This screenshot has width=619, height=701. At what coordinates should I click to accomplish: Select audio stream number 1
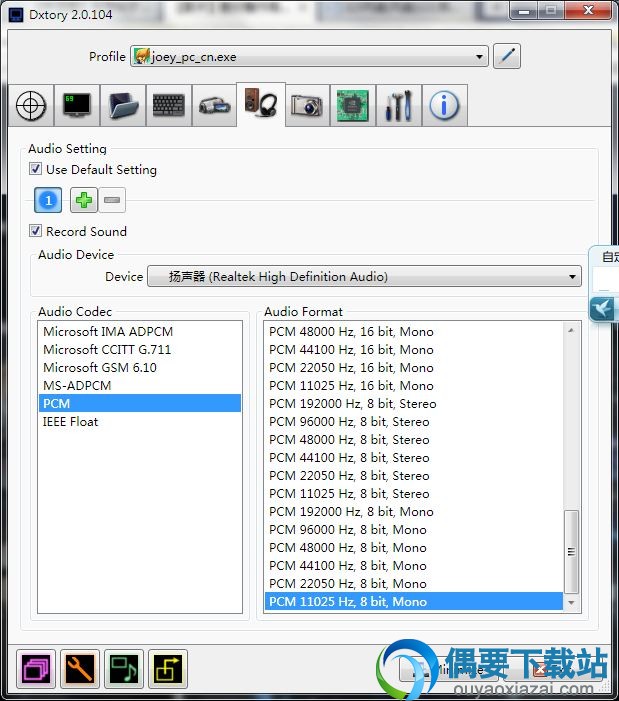[48, 200]
